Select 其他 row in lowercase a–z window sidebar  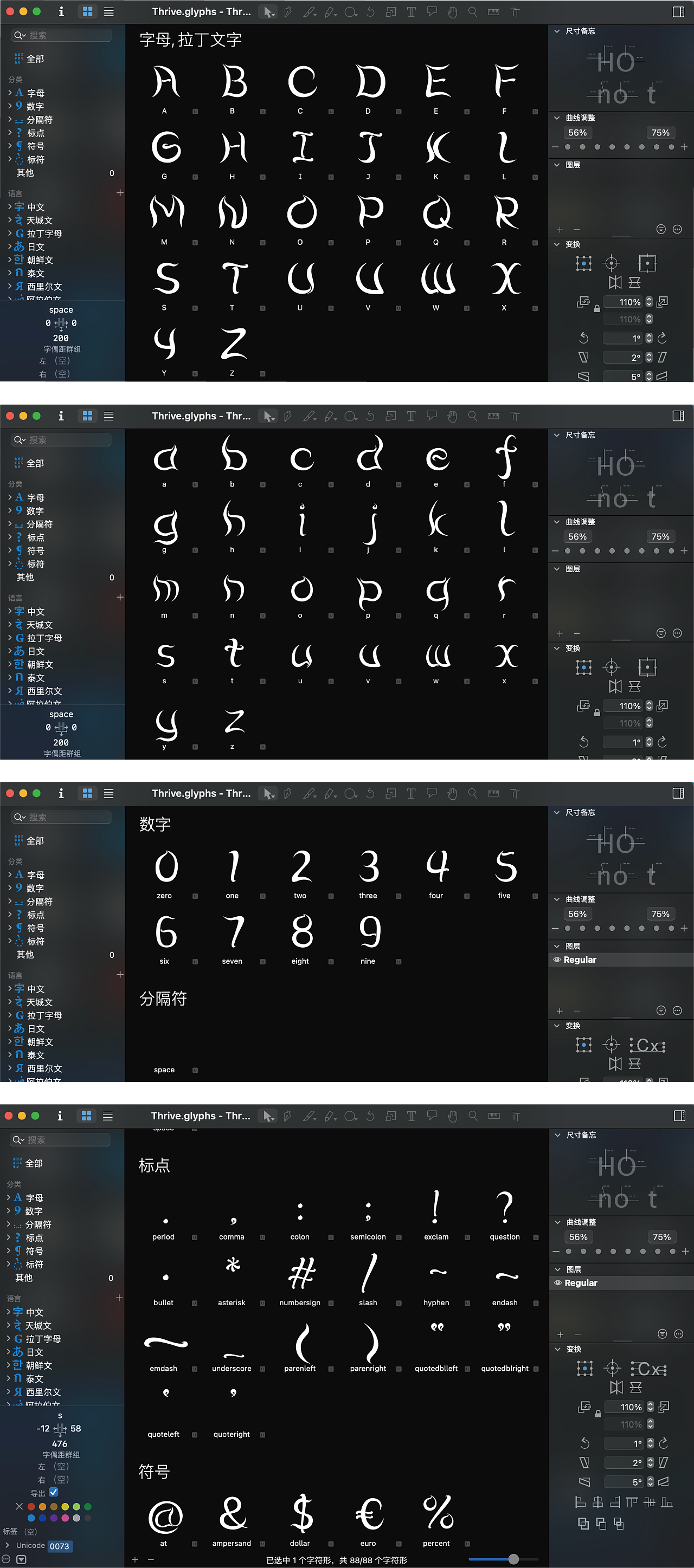click(x=25, y=577)
